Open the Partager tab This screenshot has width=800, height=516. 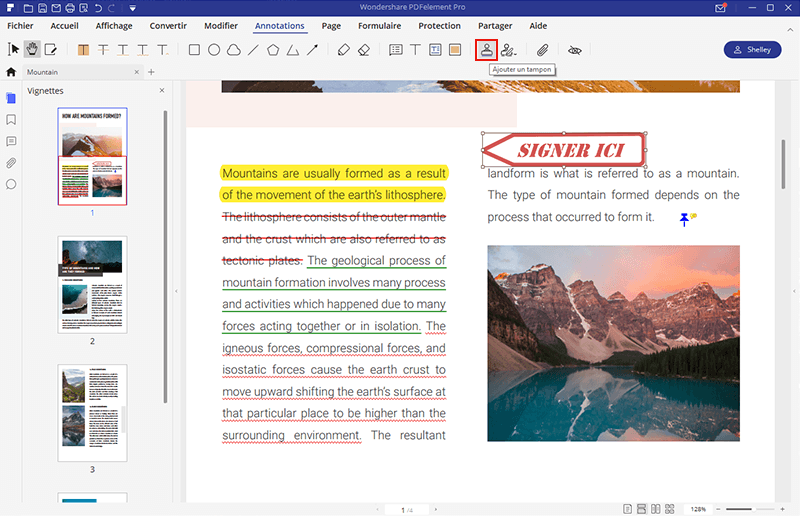[495, 26]
